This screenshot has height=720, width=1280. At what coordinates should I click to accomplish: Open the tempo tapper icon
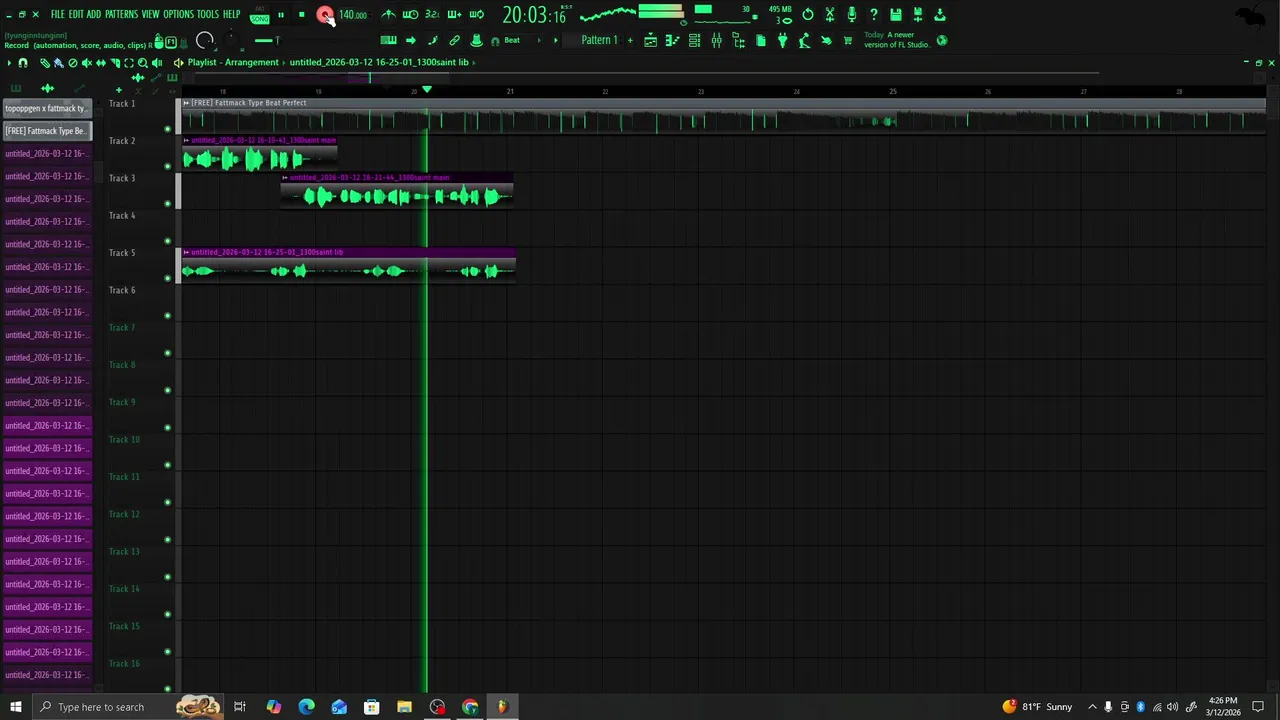[x=805, y=41]
